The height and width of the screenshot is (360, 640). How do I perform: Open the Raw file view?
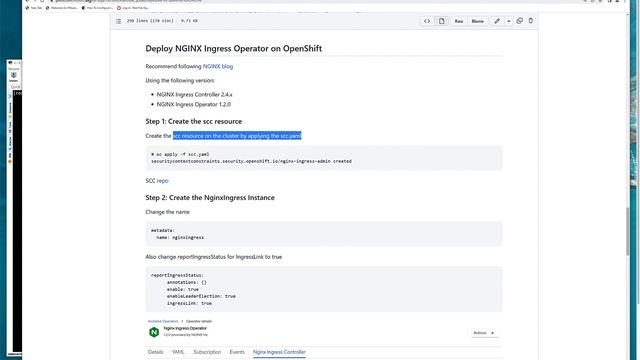(459, 21)
